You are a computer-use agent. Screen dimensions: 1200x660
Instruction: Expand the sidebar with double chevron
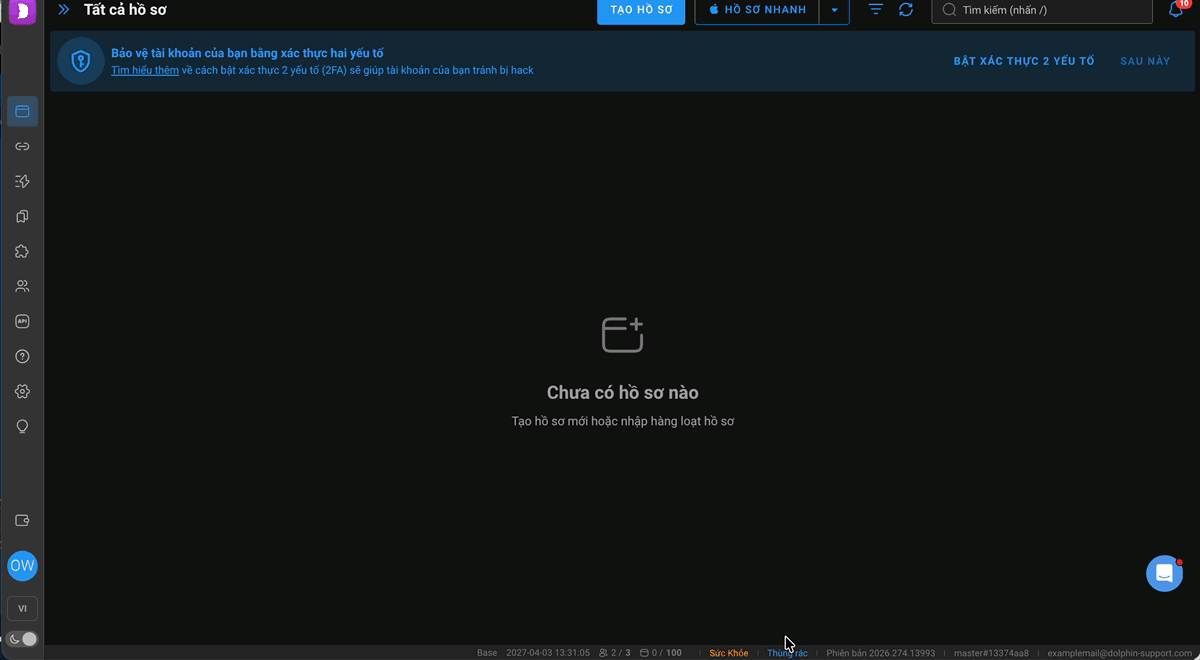(64, 10)
